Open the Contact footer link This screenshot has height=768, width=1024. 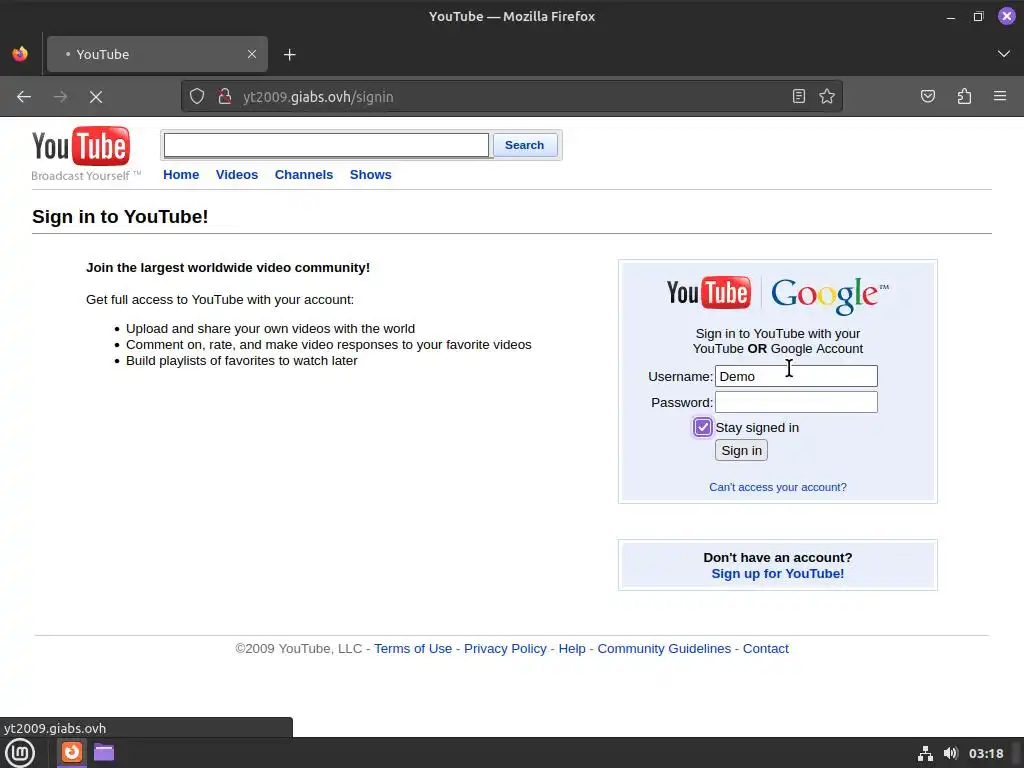click(765, 648)
